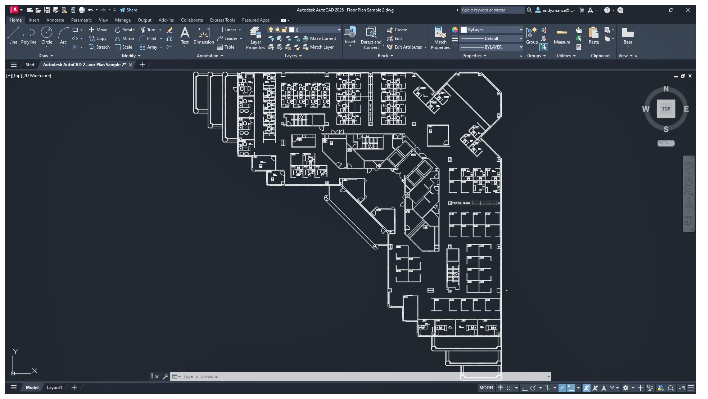The width and height of the screenshot is (708, 399).
Task: Add a new drawing tab with plus
Action: pos(142,65)
